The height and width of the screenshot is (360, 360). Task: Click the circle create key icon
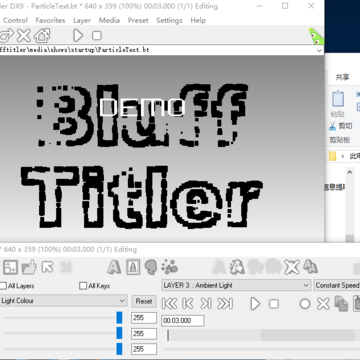click(305, 304)
